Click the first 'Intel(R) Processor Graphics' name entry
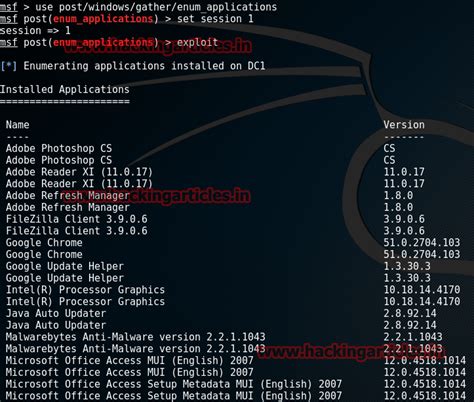 point(85,290)
